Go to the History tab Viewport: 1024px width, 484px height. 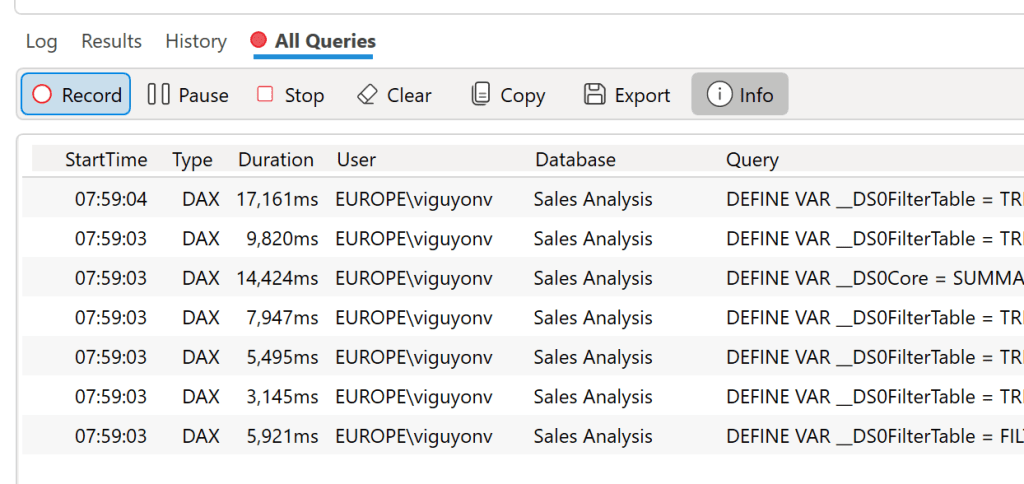tap(196, 41)
